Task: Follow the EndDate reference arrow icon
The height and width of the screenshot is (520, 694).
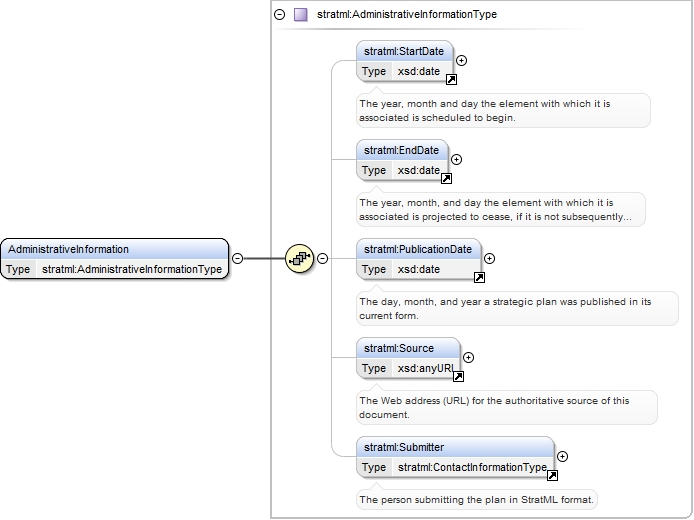Action: coord(446,179)
